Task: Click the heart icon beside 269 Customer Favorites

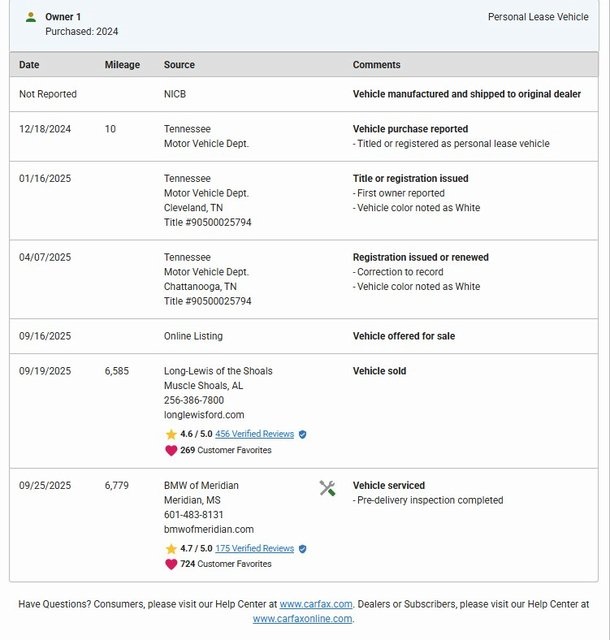Action: (171, 450)
